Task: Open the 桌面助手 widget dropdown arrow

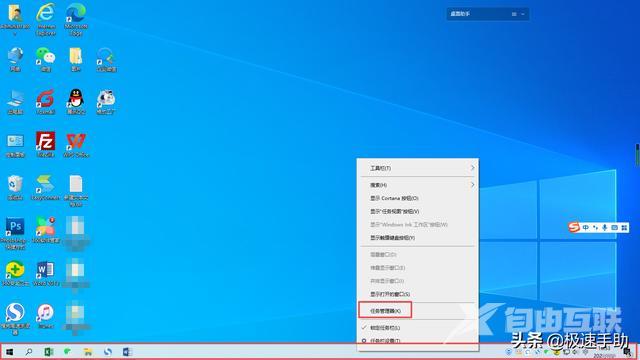Action: [x=523, y=14]
